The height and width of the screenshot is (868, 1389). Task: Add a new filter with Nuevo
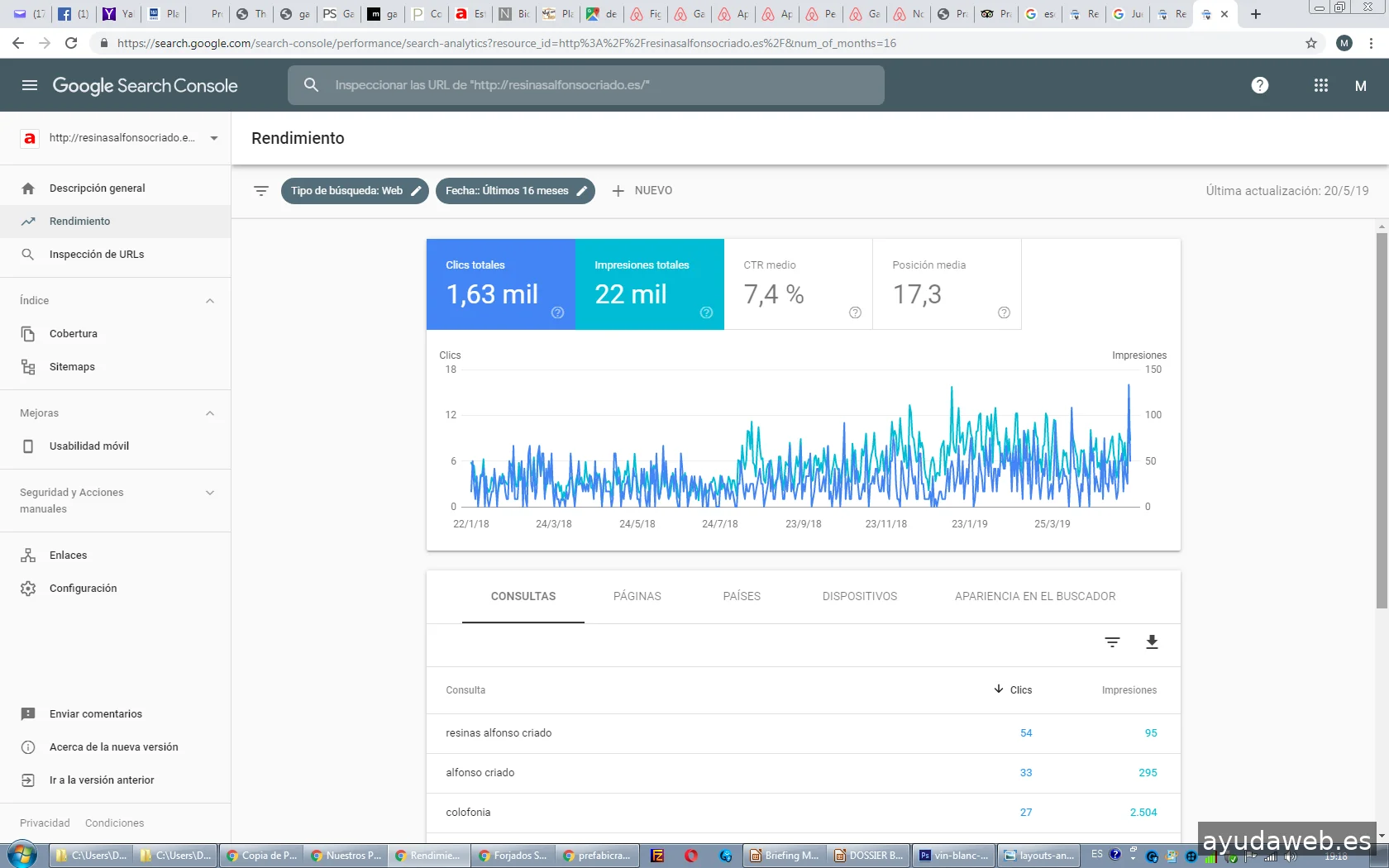(x=642, y=191)
